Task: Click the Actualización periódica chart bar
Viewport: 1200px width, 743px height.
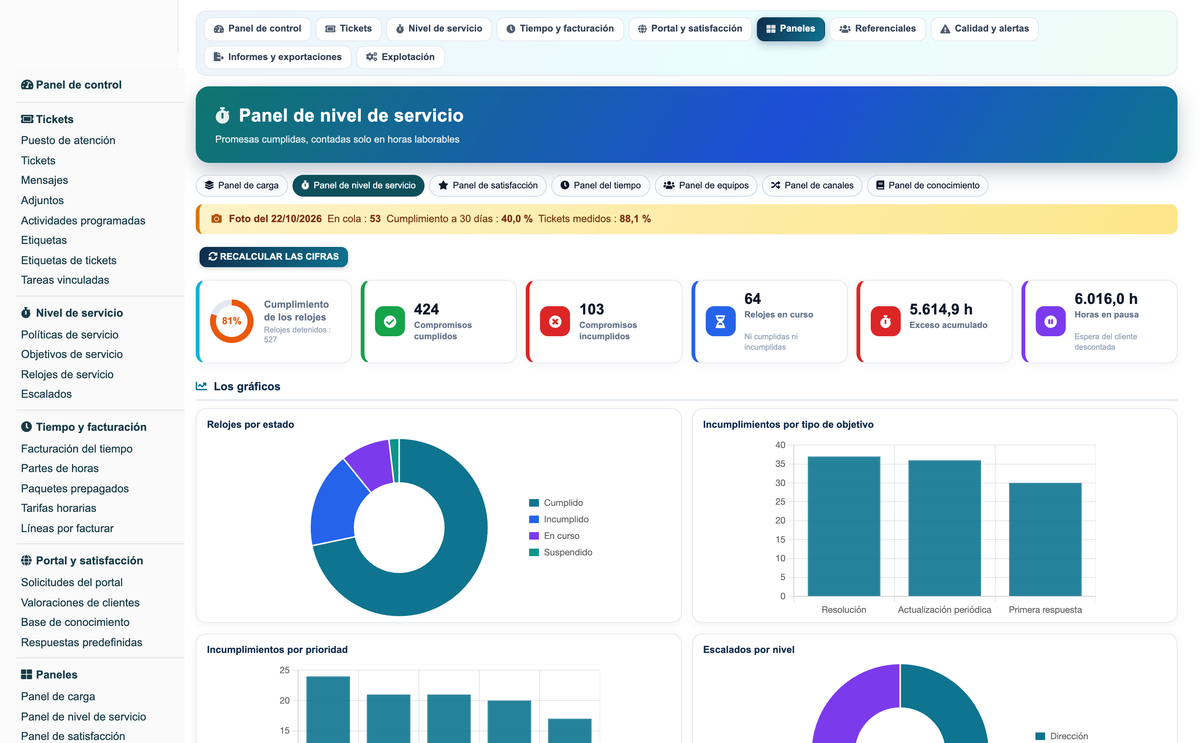Action: 945,528
